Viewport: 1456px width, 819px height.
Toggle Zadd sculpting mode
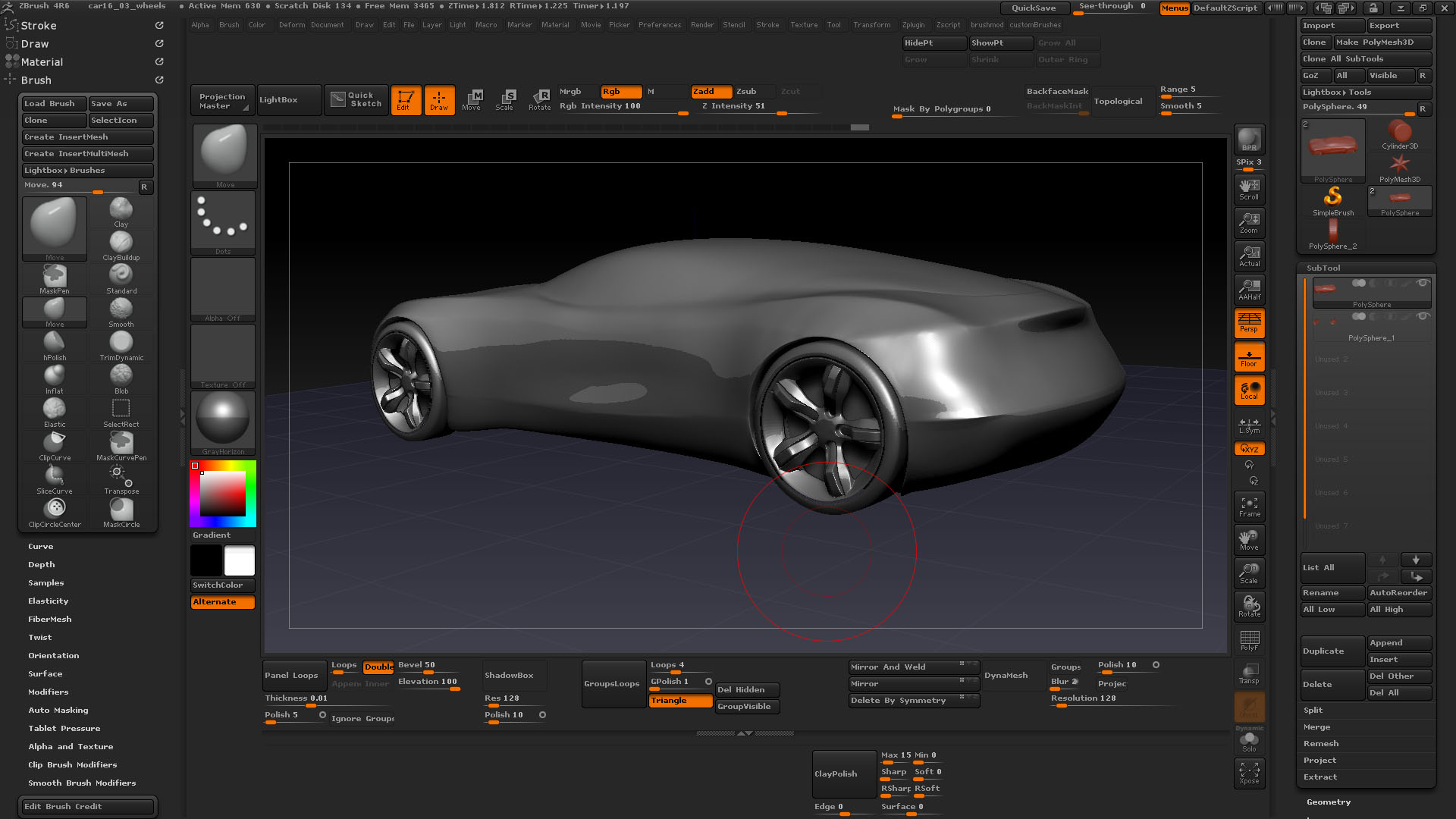(x=707, y=91)
